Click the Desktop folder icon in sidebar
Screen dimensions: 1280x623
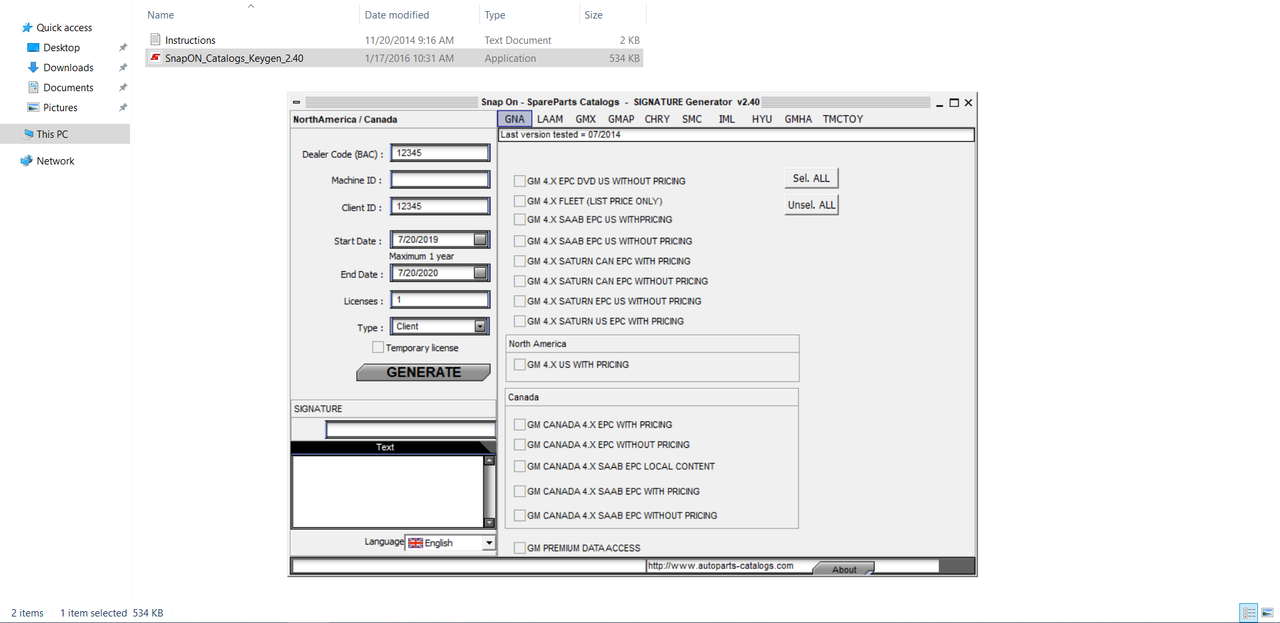point(33,48)
